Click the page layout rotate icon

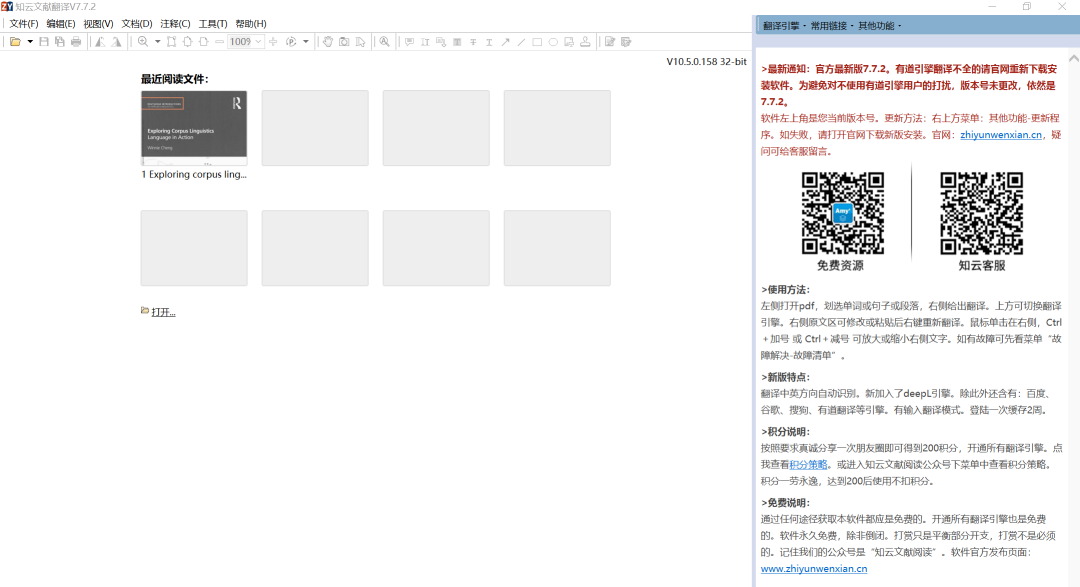(291, 42)
